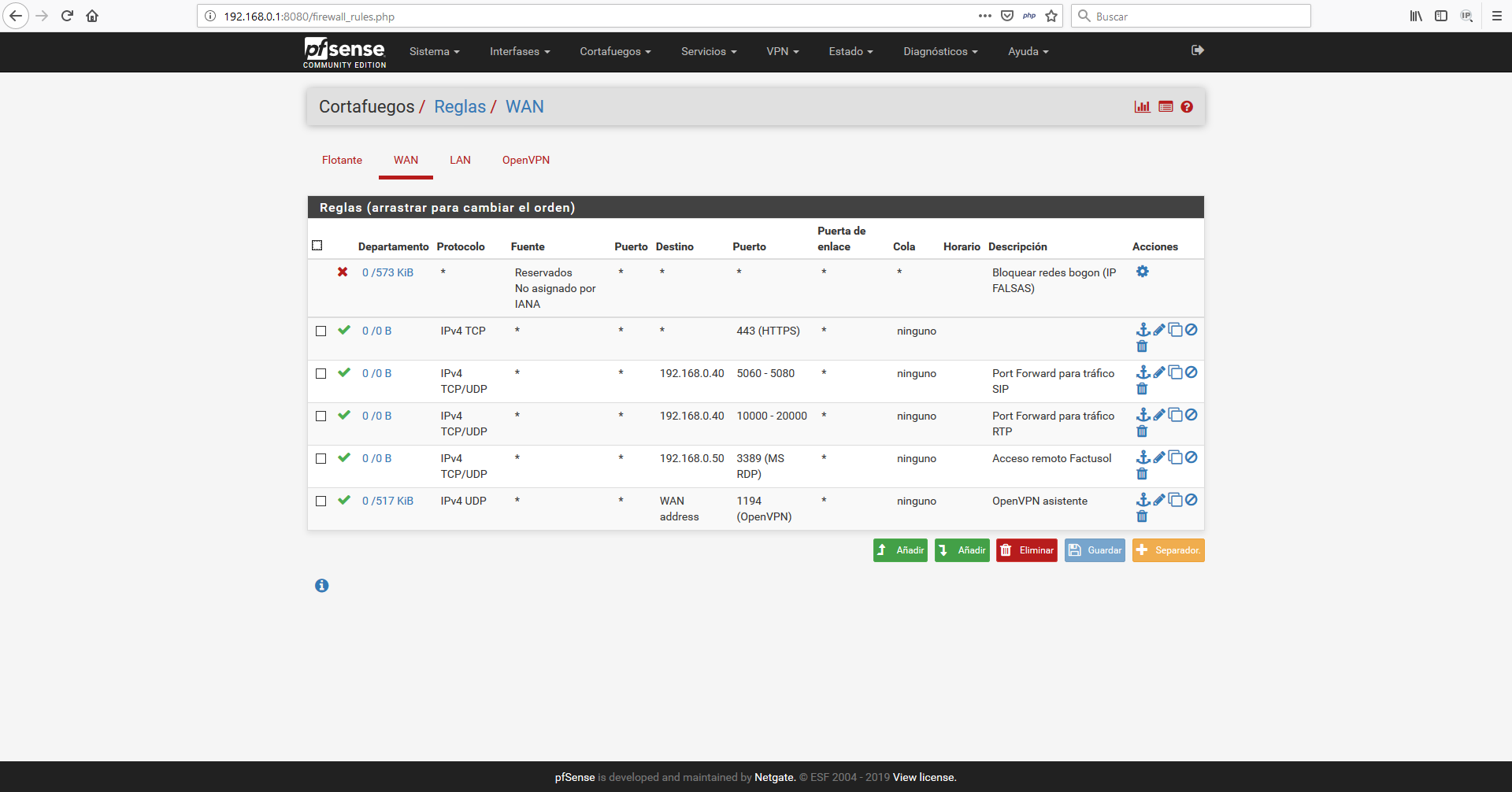Click anchor icon on 443 (HTTPS) rule

(x=1143, y=330)
